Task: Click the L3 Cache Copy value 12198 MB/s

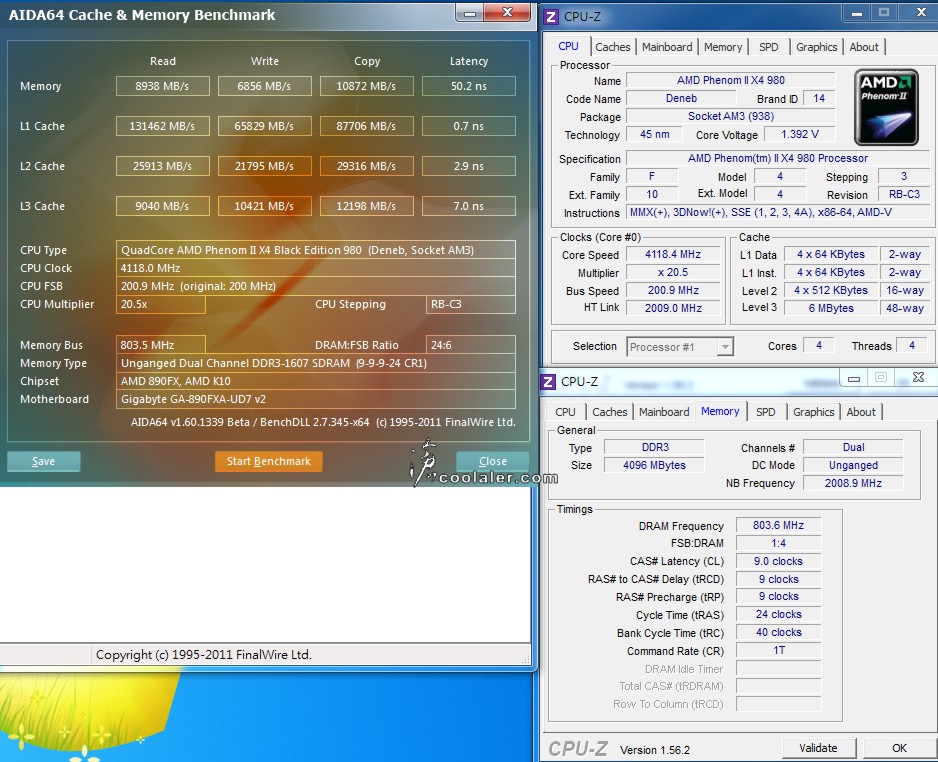Action: tap(366, 206)
